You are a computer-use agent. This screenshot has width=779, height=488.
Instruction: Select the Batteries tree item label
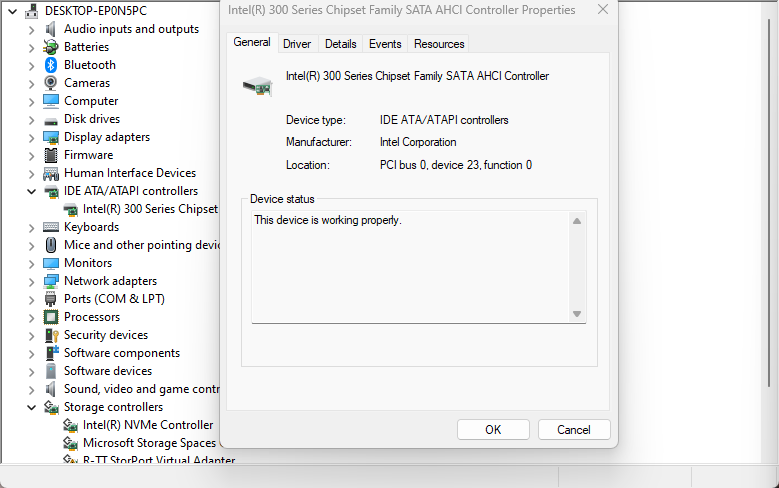(x=86, y=47)
